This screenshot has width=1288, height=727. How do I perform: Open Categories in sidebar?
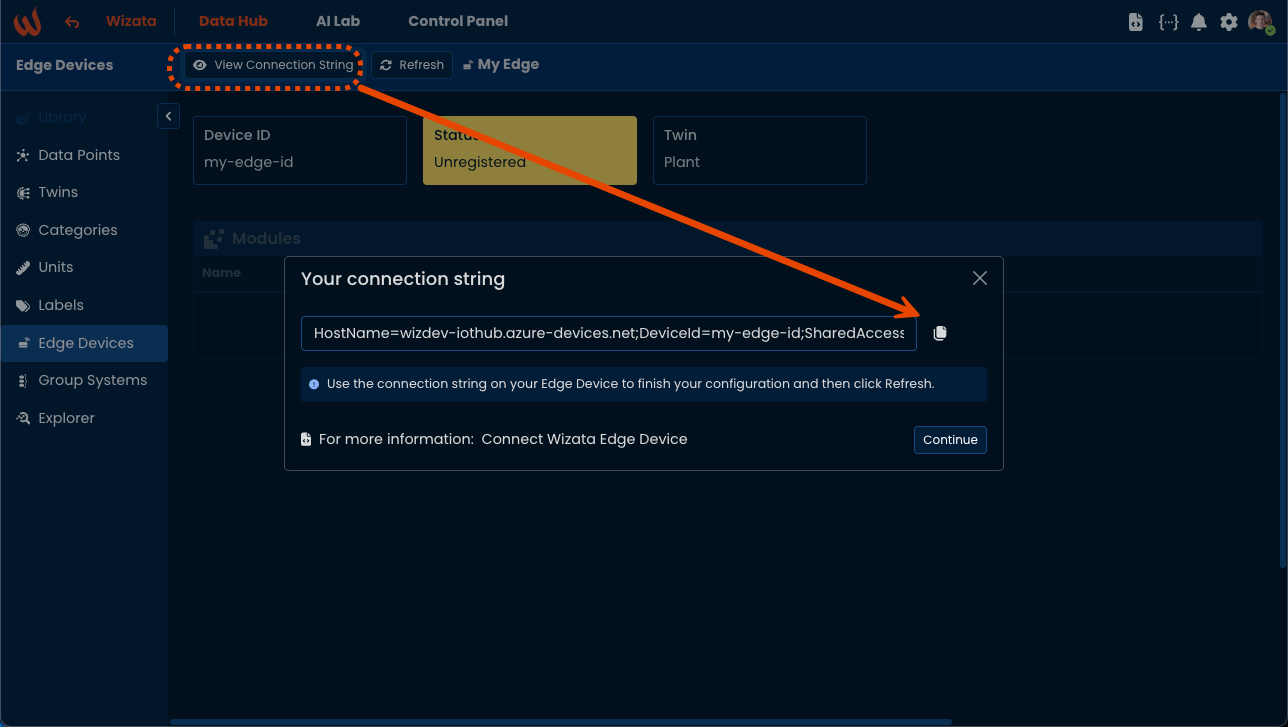tap(84, 230)
